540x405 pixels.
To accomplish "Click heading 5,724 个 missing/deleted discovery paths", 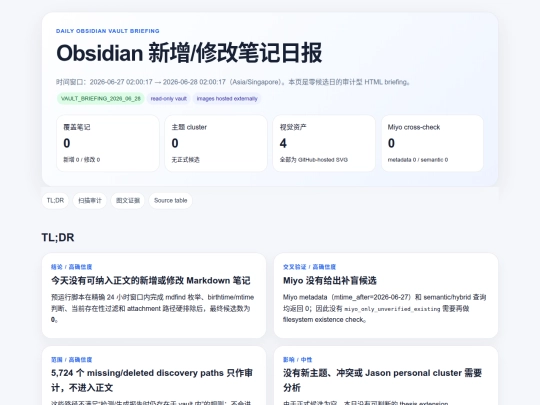I will [x=152, y=380].
